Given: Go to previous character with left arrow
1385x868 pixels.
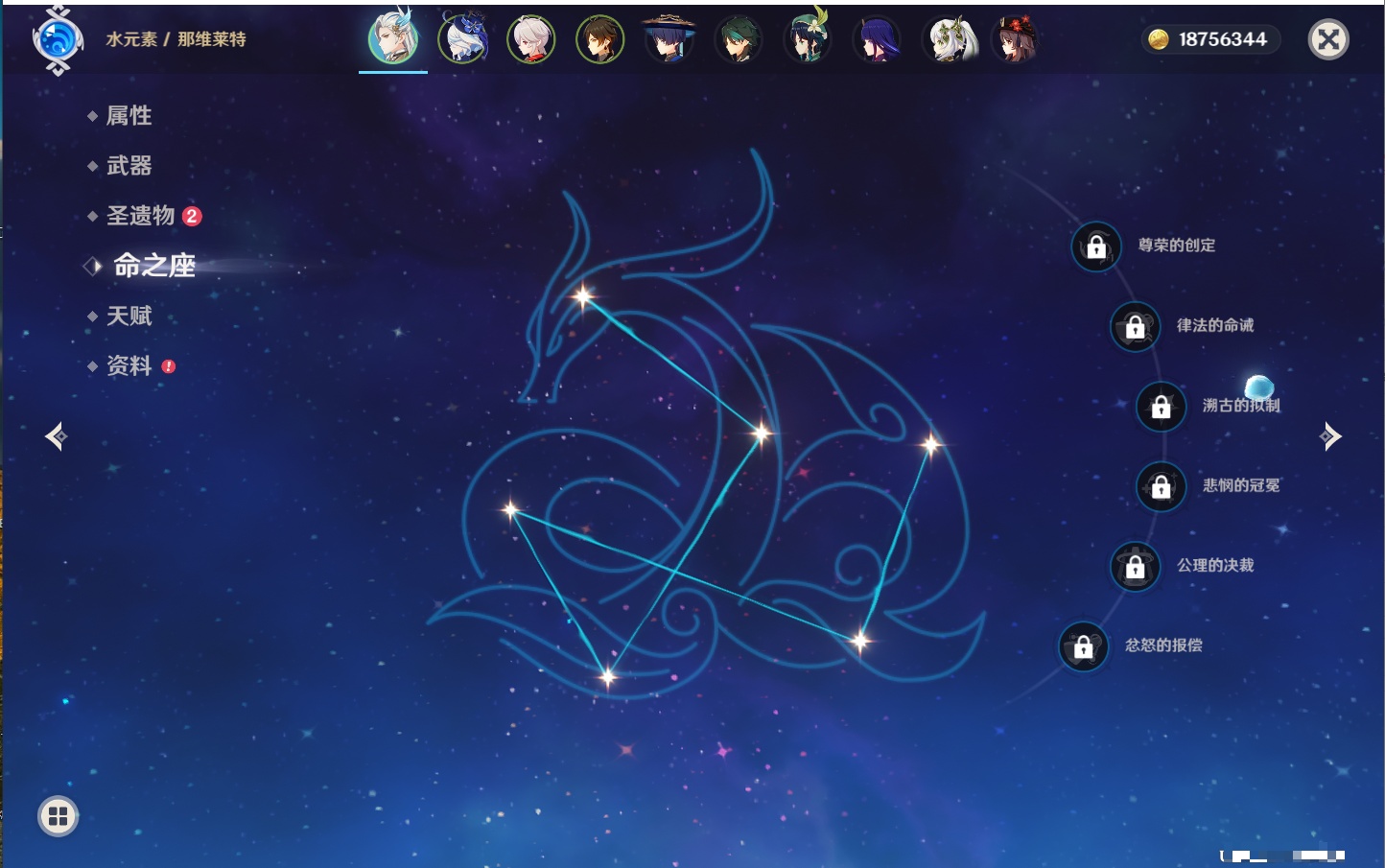Looking at the screenshot, I should (56, 436).
